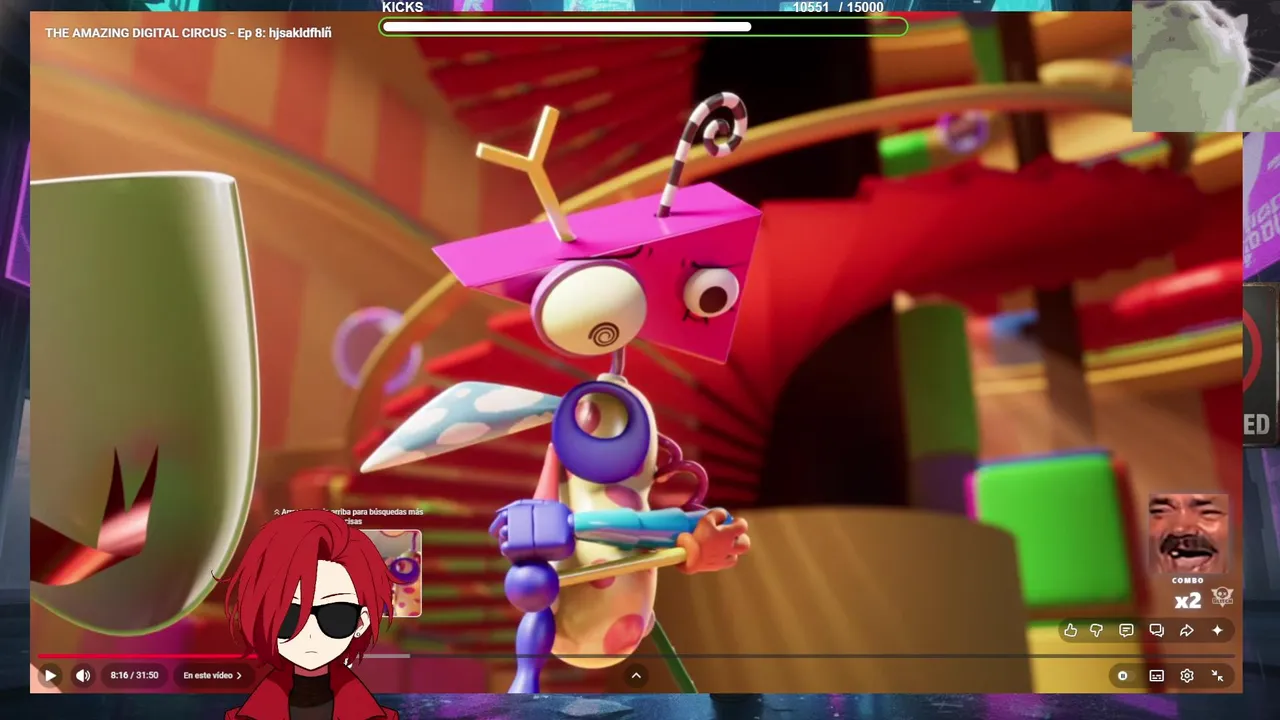The height and width of the screenshot is (720, 1280).
Task: Click the 8:16 / 31:50 time display
Action: (134, 676)
